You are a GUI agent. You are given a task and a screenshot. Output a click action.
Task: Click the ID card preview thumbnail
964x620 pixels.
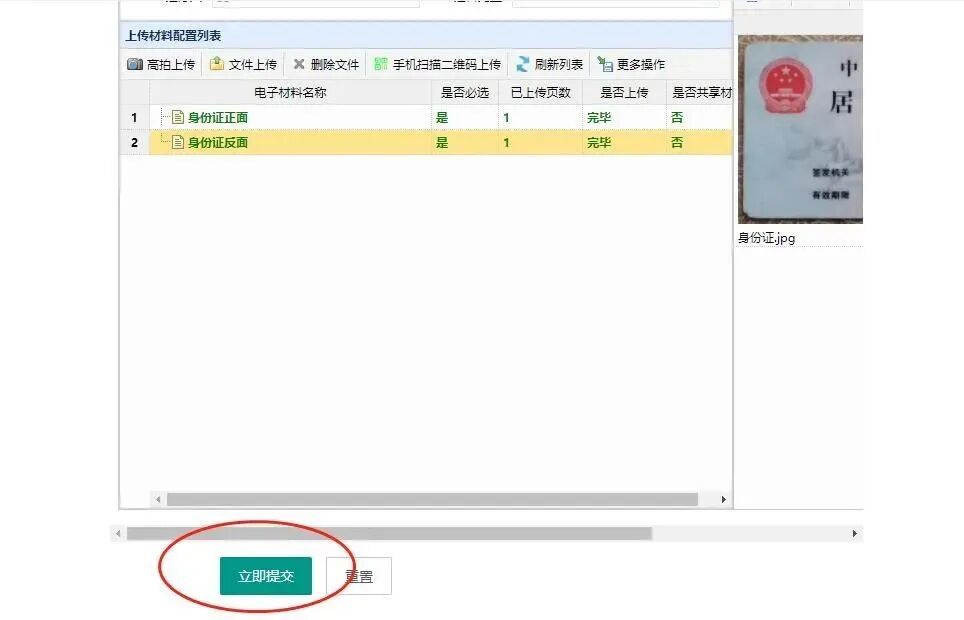[x=800, y=129]
